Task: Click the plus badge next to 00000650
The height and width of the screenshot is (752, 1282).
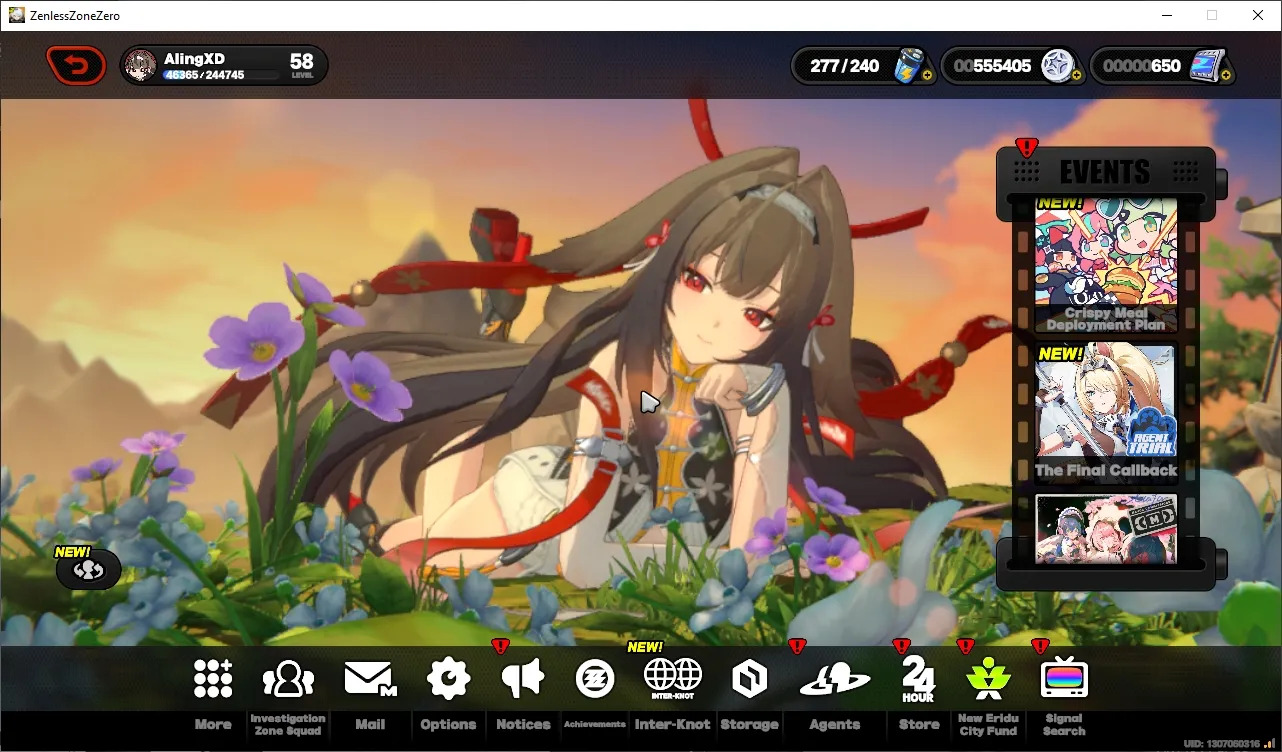Action: pos(1225,75)
